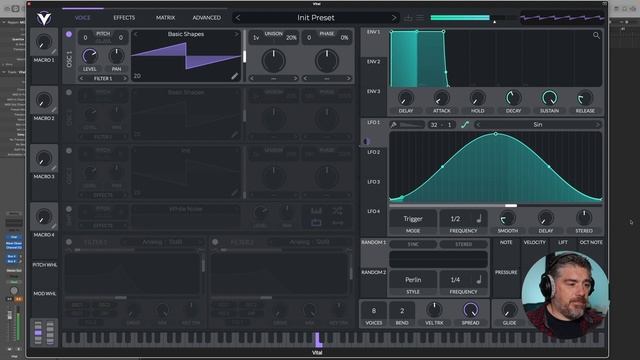
Task: Select previous LFO shape arrow
Action: pos(478,125)
